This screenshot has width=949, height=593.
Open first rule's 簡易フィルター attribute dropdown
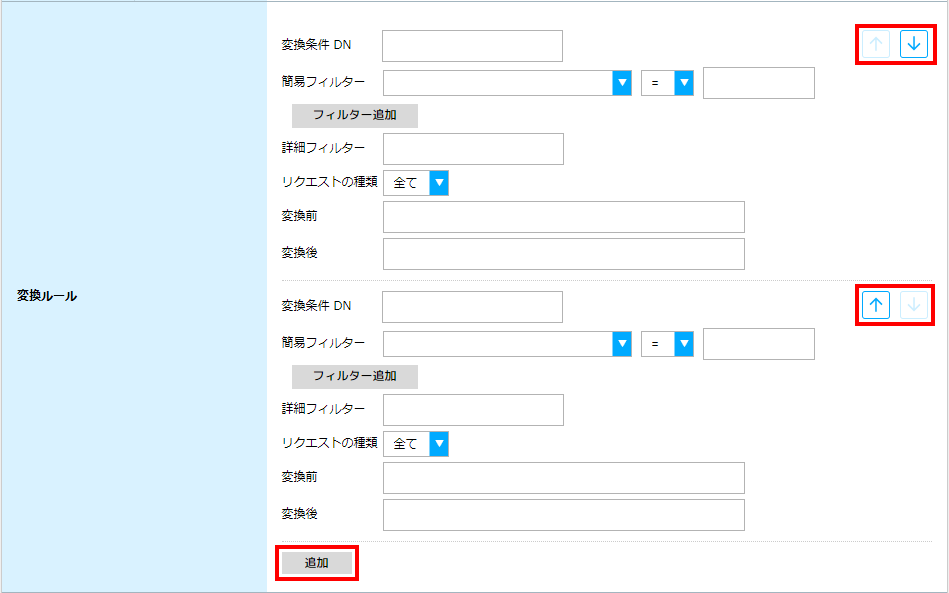pyautogui.click(x=507, y=83)
